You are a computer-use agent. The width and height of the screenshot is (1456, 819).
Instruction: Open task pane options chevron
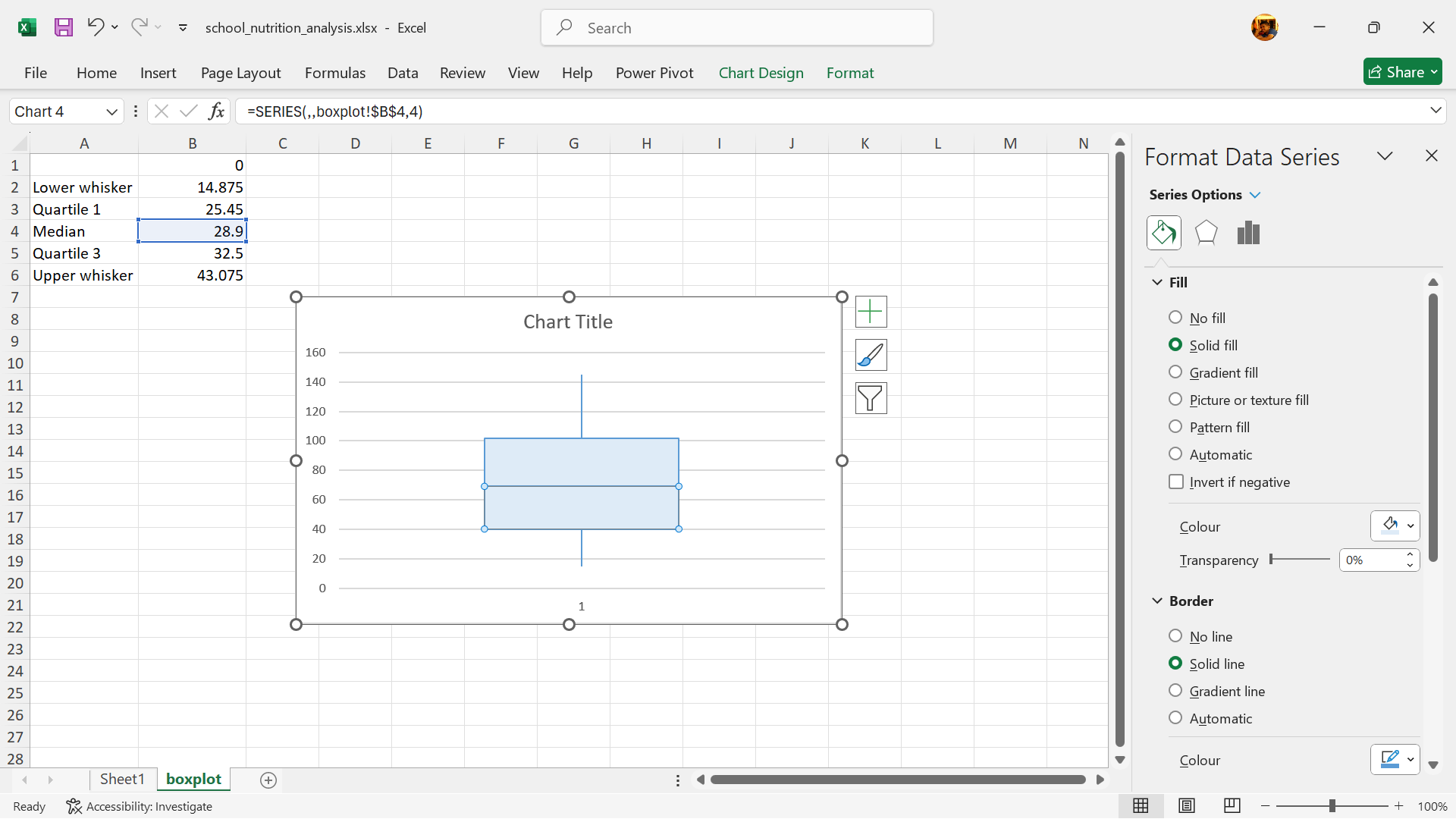click(1385, 155)
